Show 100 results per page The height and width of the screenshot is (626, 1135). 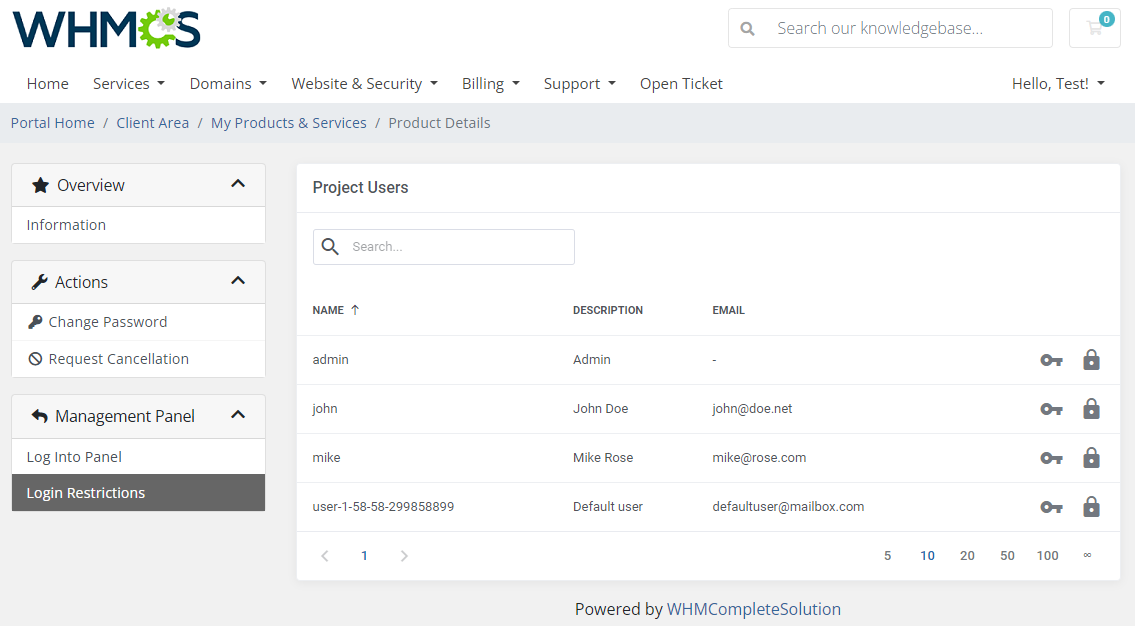[x=1047, y=555]
